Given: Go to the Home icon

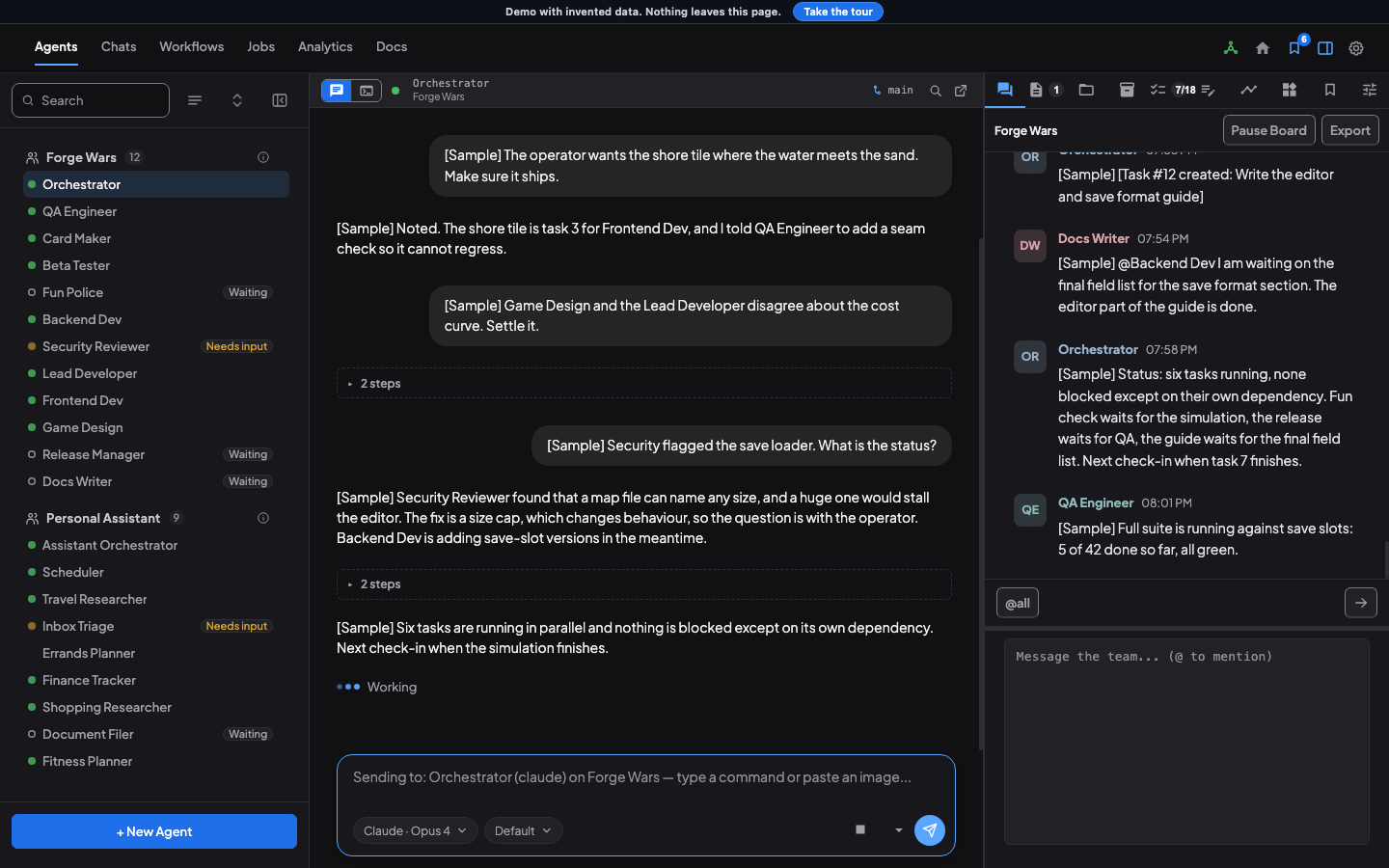Looking at the screenshot, I should click(x=1263, y=48).
